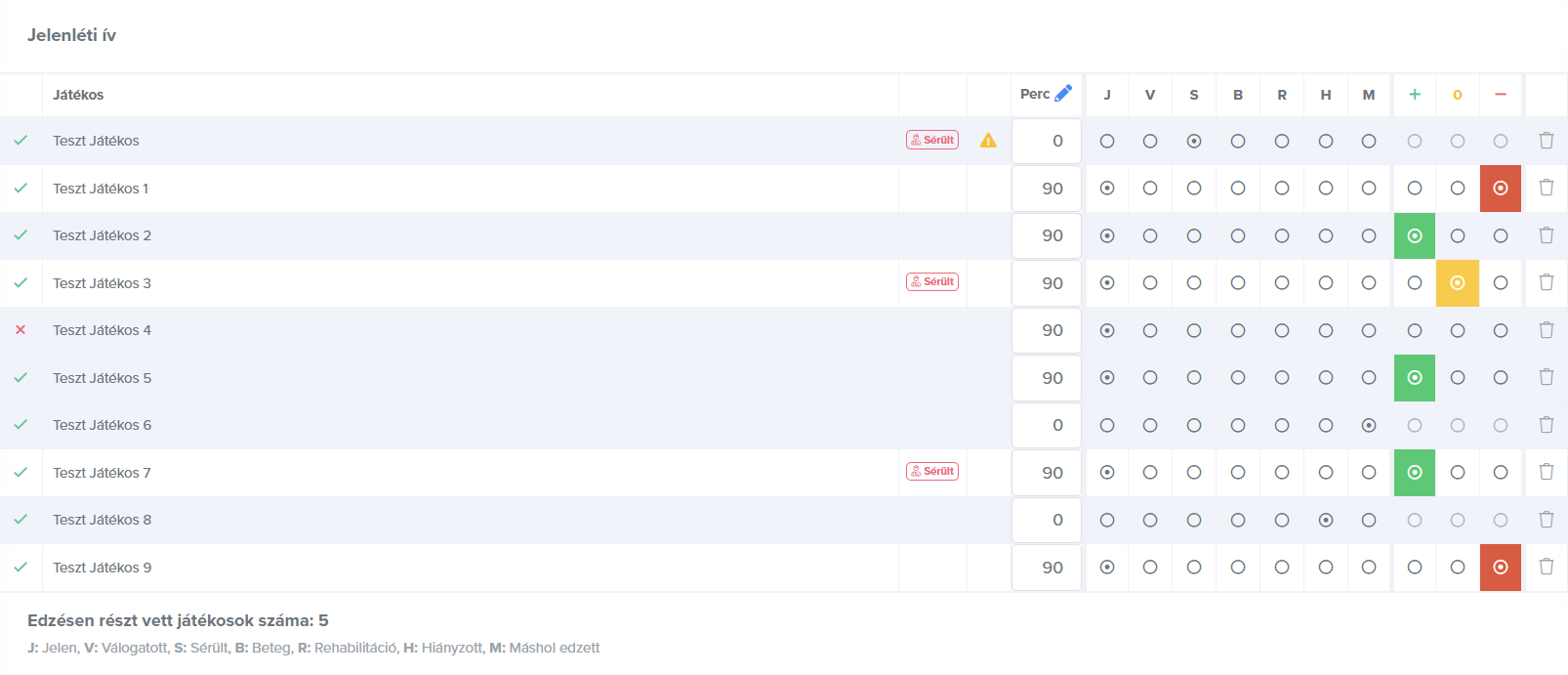Screen dimensions: 1568x675
Task: Click the yellow warning triangle for Teszt Játékos
Action: pyautogui.click(x=988, y=141)
